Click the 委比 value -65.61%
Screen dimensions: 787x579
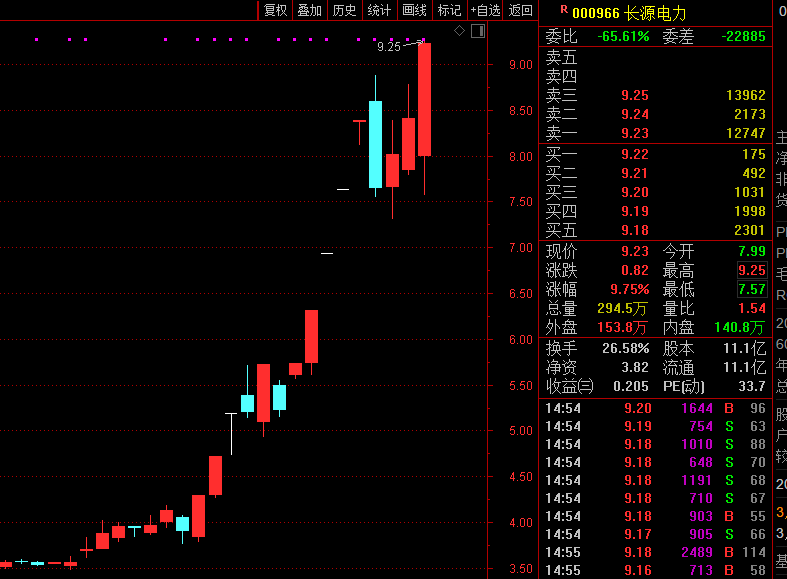click(623, 37)
